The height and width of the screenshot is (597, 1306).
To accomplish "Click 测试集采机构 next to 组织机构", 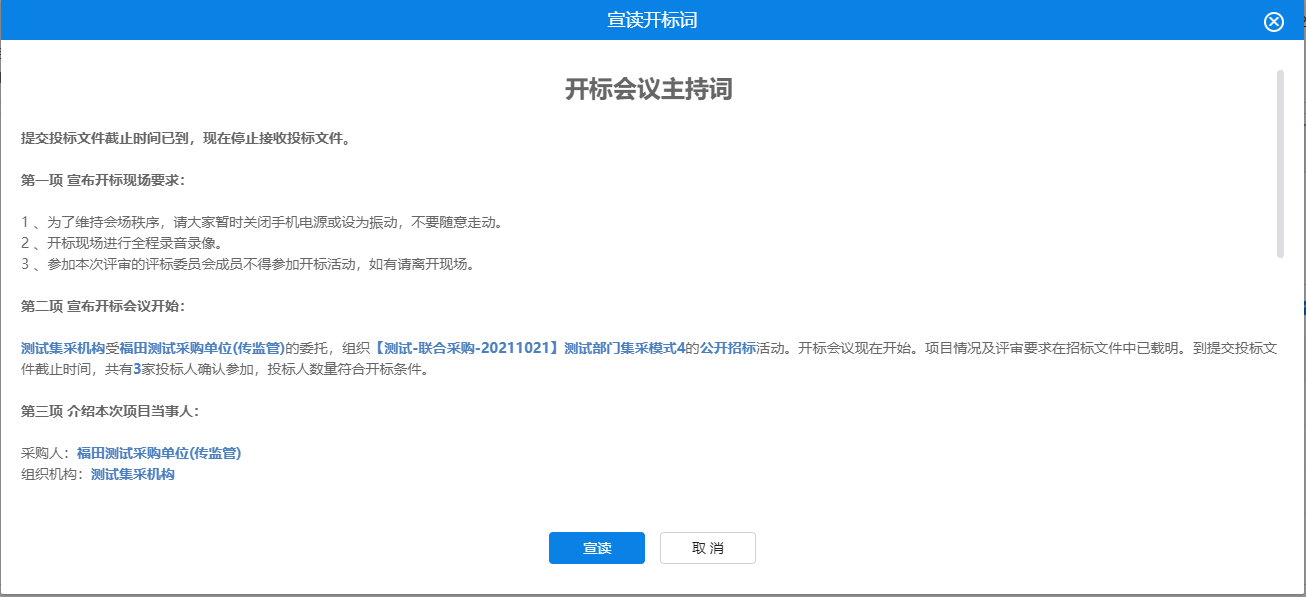I will coord(133,474).
